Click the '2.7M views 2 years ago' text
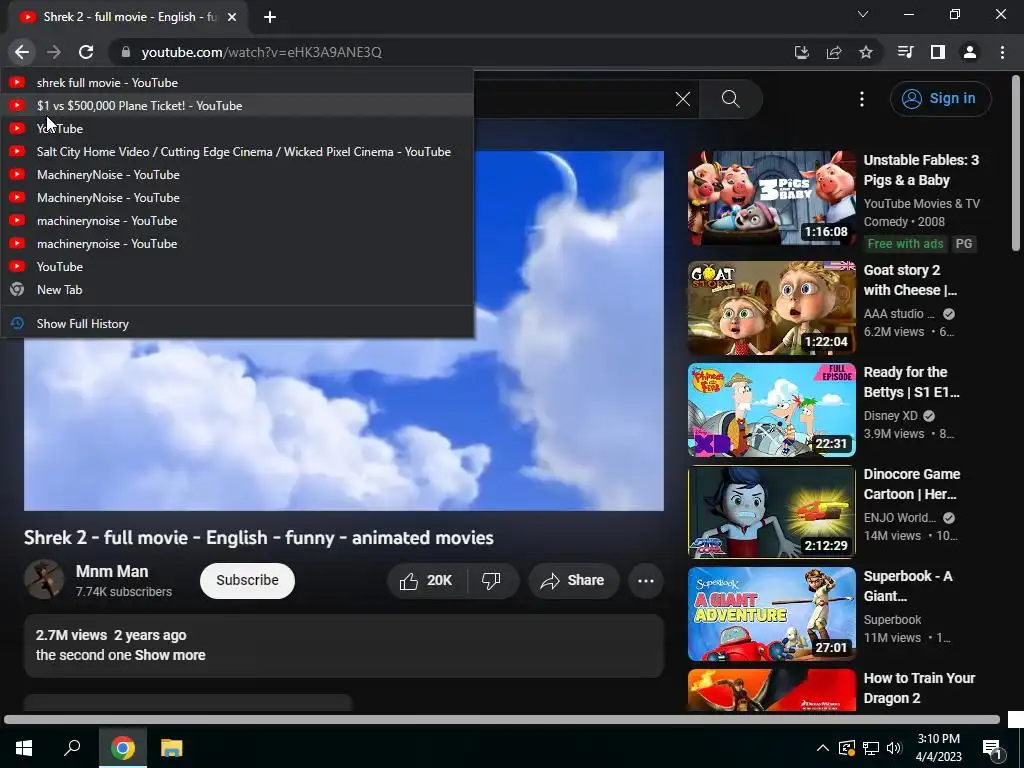This screenshot has width=1024, height=768. coord(111,635)
